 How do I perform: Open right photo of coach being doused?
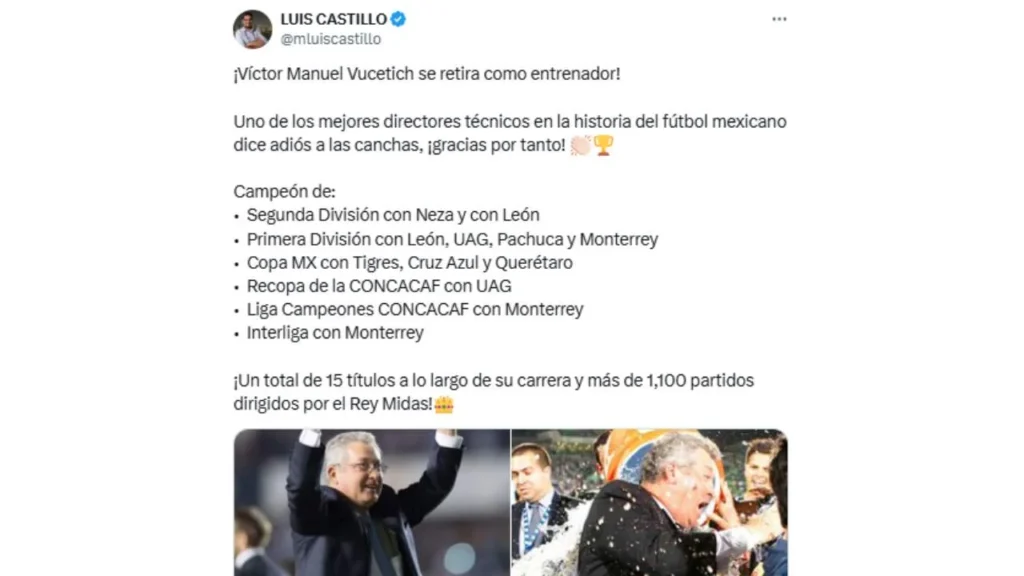tap(650, 502)
